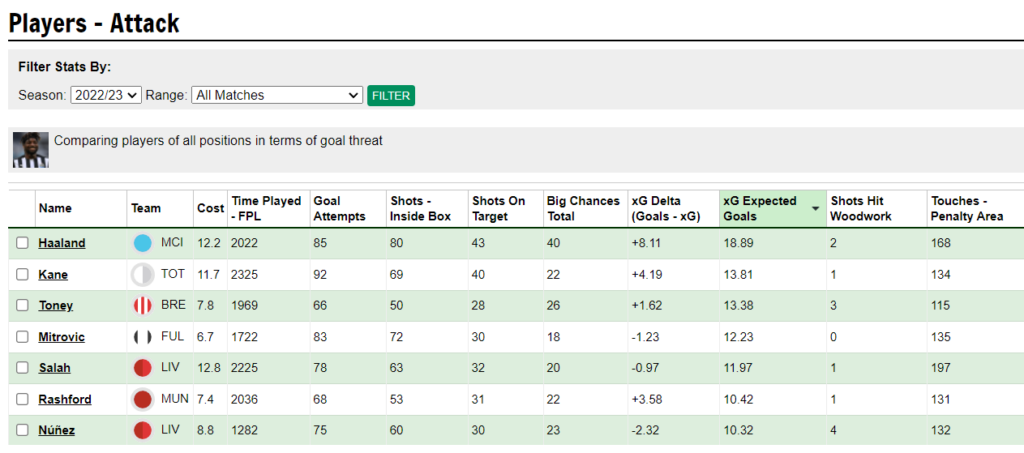
Task: Click the Brentford striped team badge
Action: pos(142,305)
